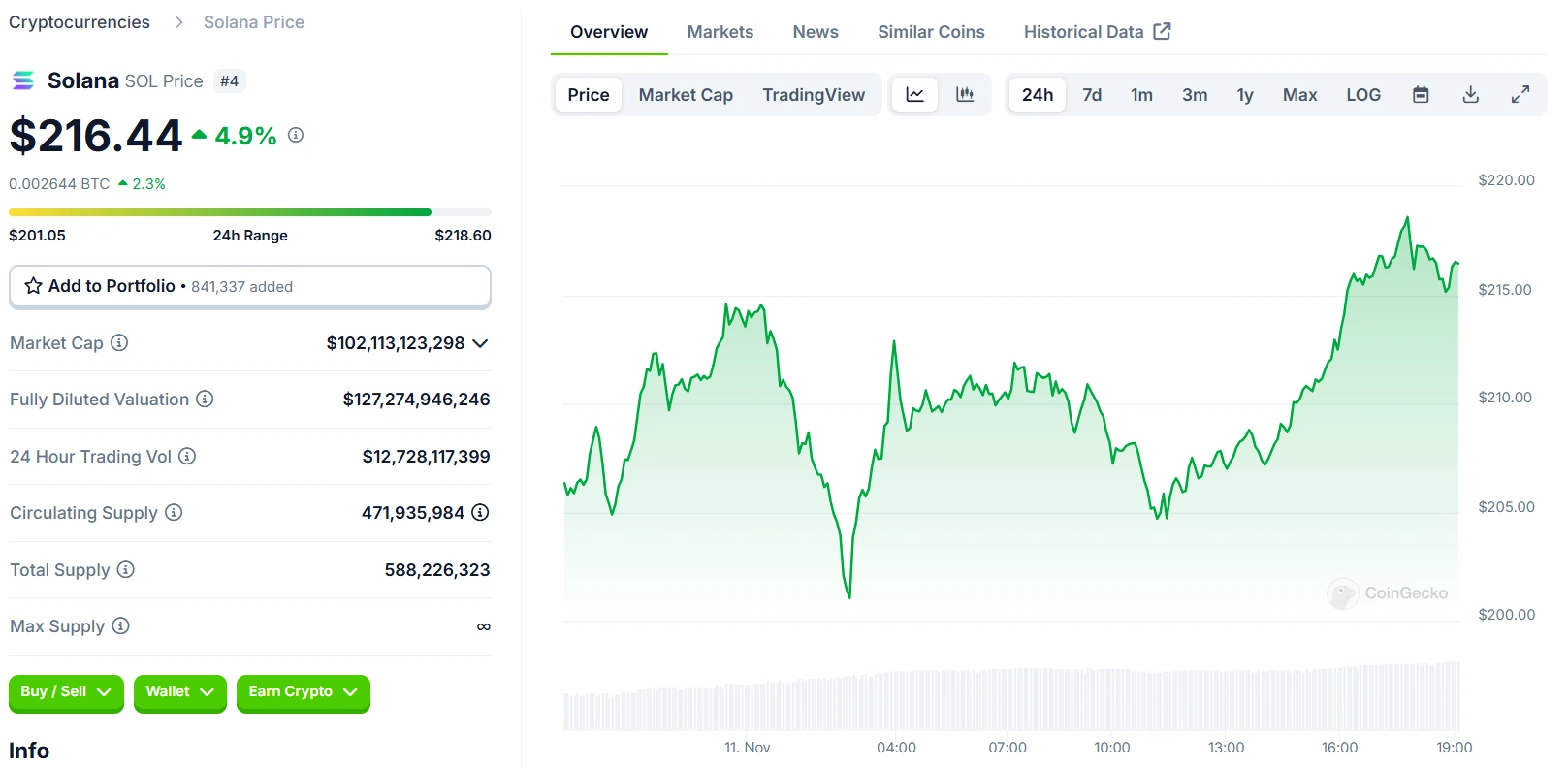Click the infinity max supply symbol
This screenshot has height=768, width=1568.
click(x=483, y=626)
